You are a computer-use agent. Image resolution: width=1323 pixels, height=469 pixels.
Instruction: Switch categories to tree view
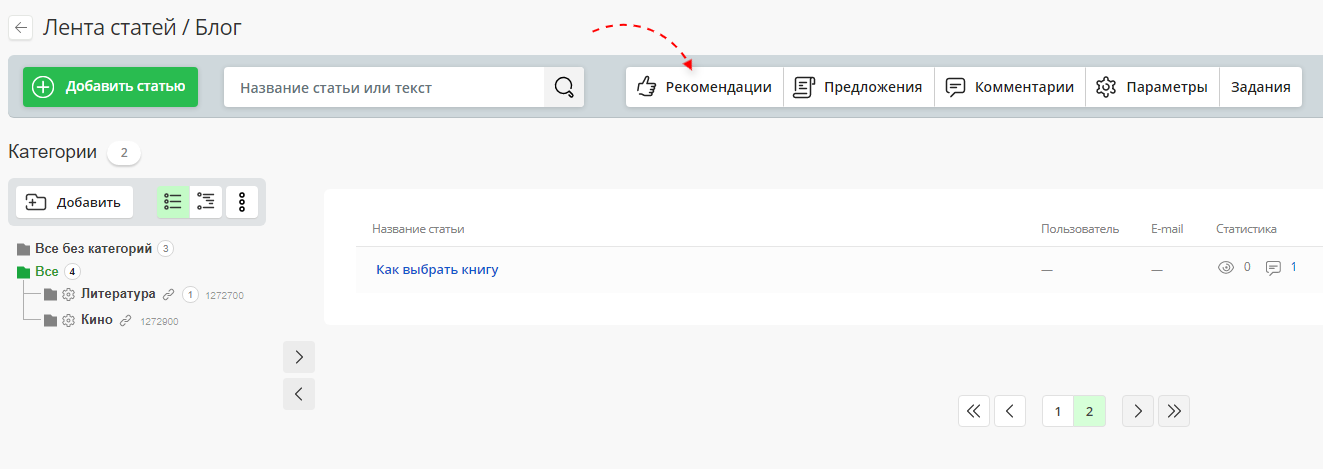(x=207, y=202)
